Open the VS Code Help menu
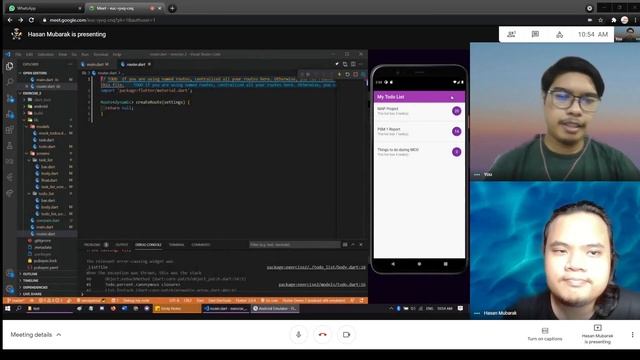 (117, 54)
